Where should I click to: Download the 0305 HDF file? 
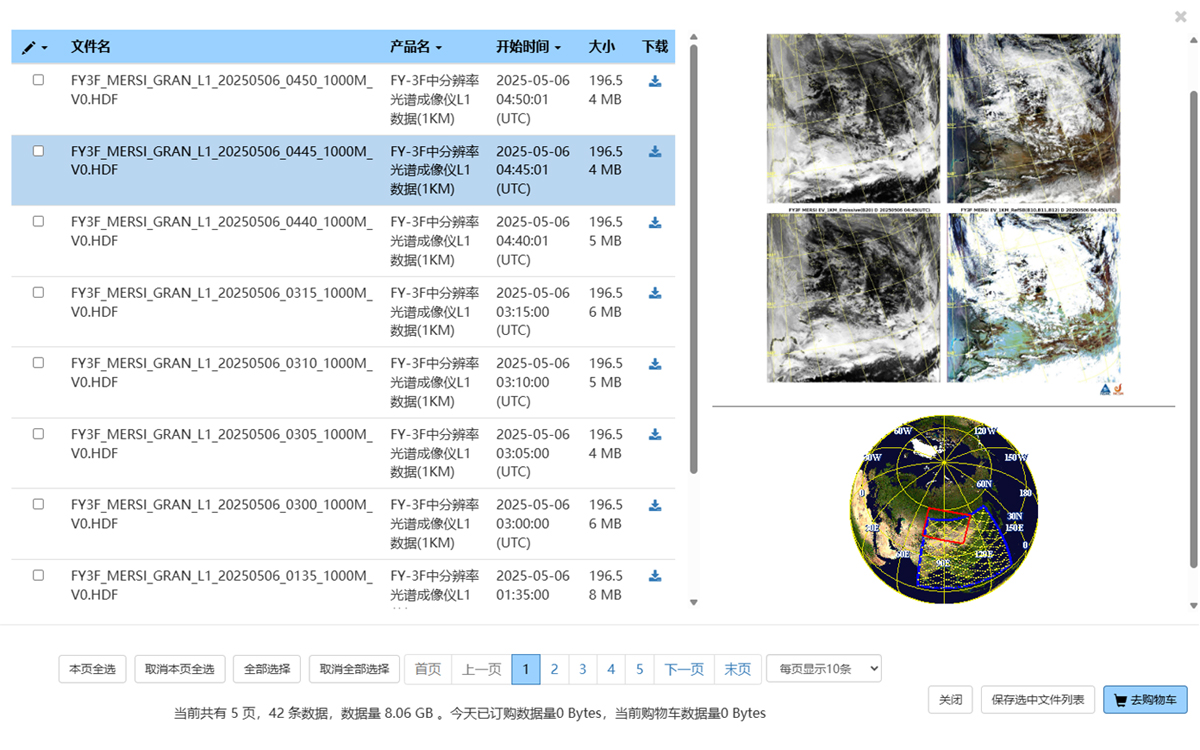(655, 434)
